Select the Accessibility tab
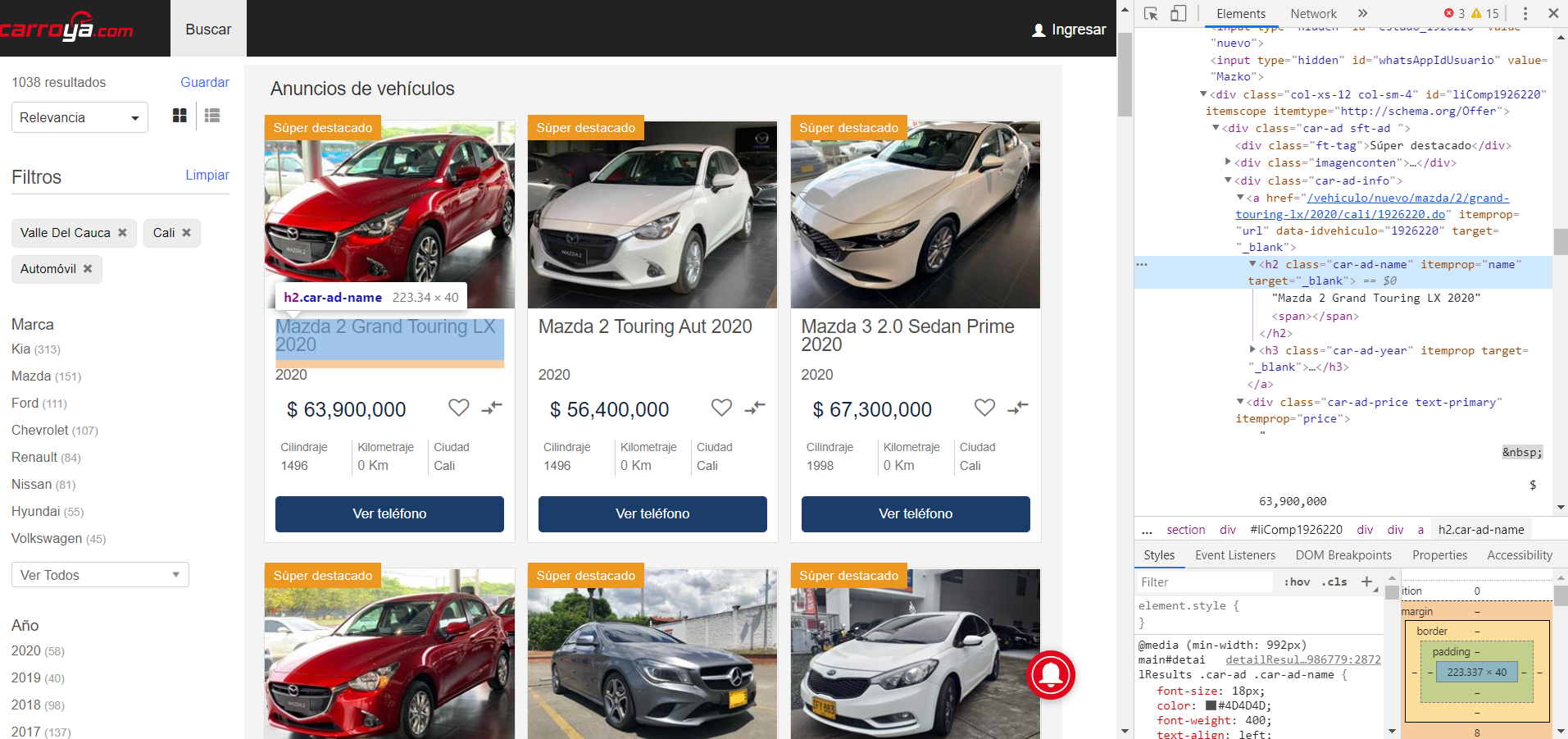The image size is (1568, 739). click(x=1520, y=555)
